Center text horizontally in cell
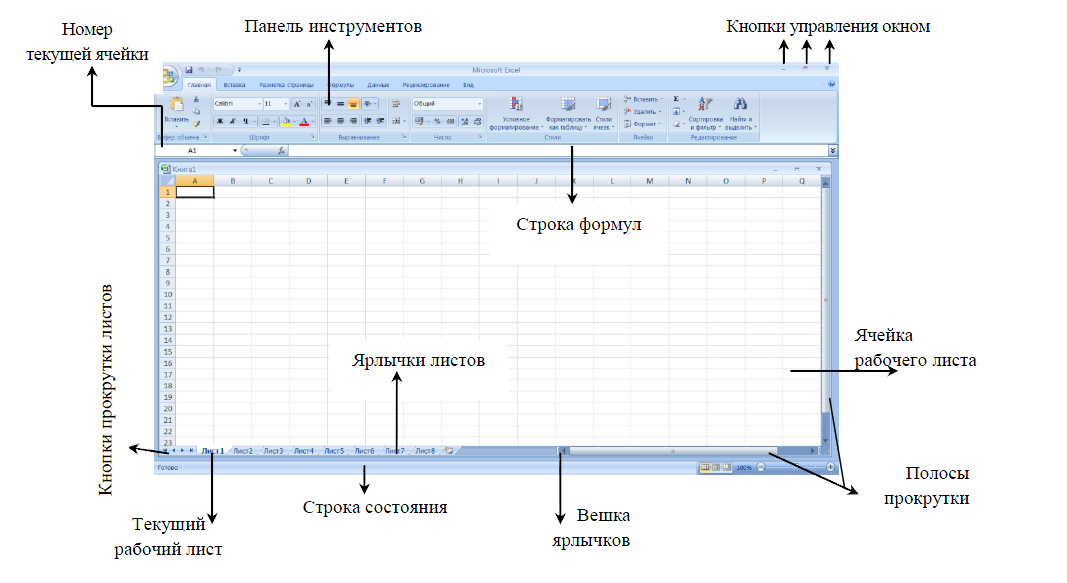 tap(340, 121)
